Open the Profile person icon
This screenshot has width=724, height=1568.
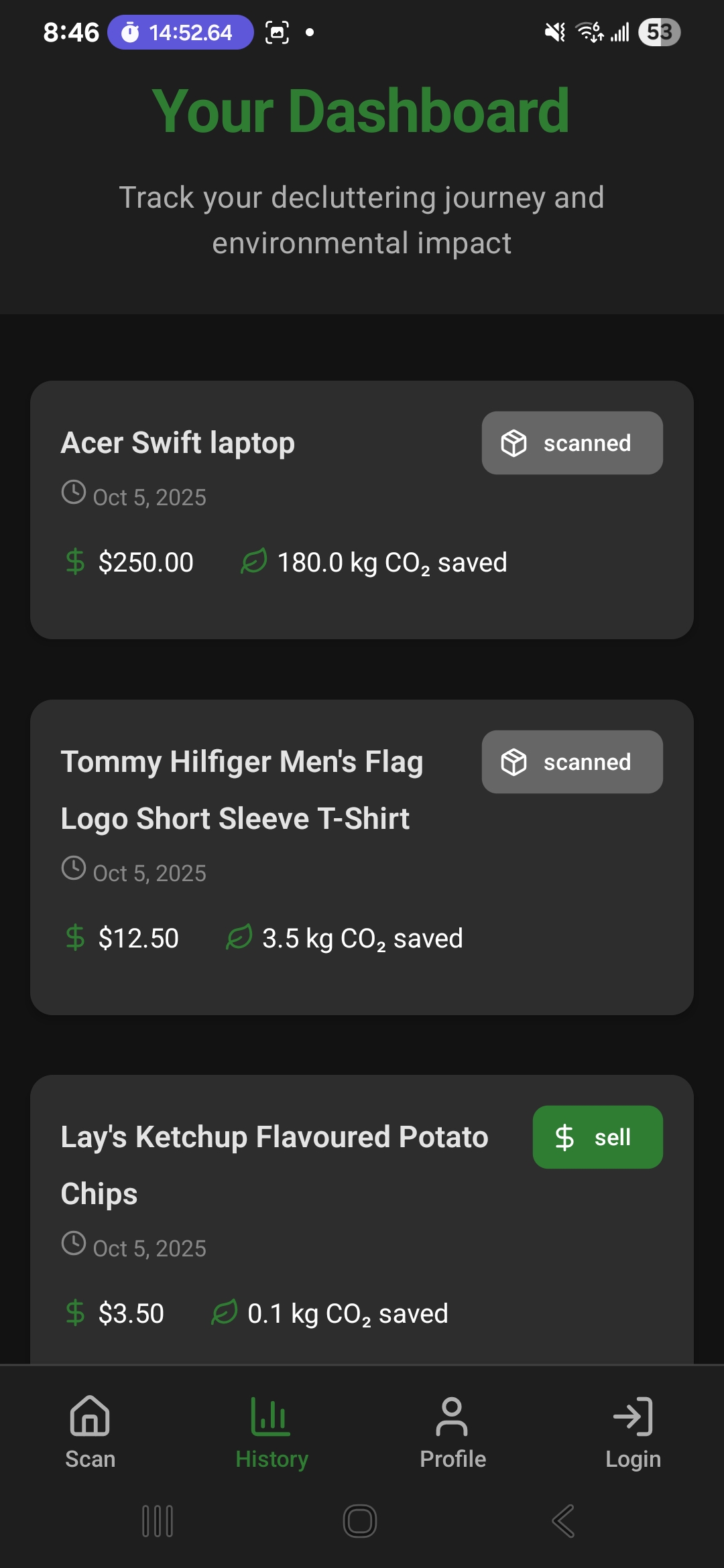point(452,1415)
